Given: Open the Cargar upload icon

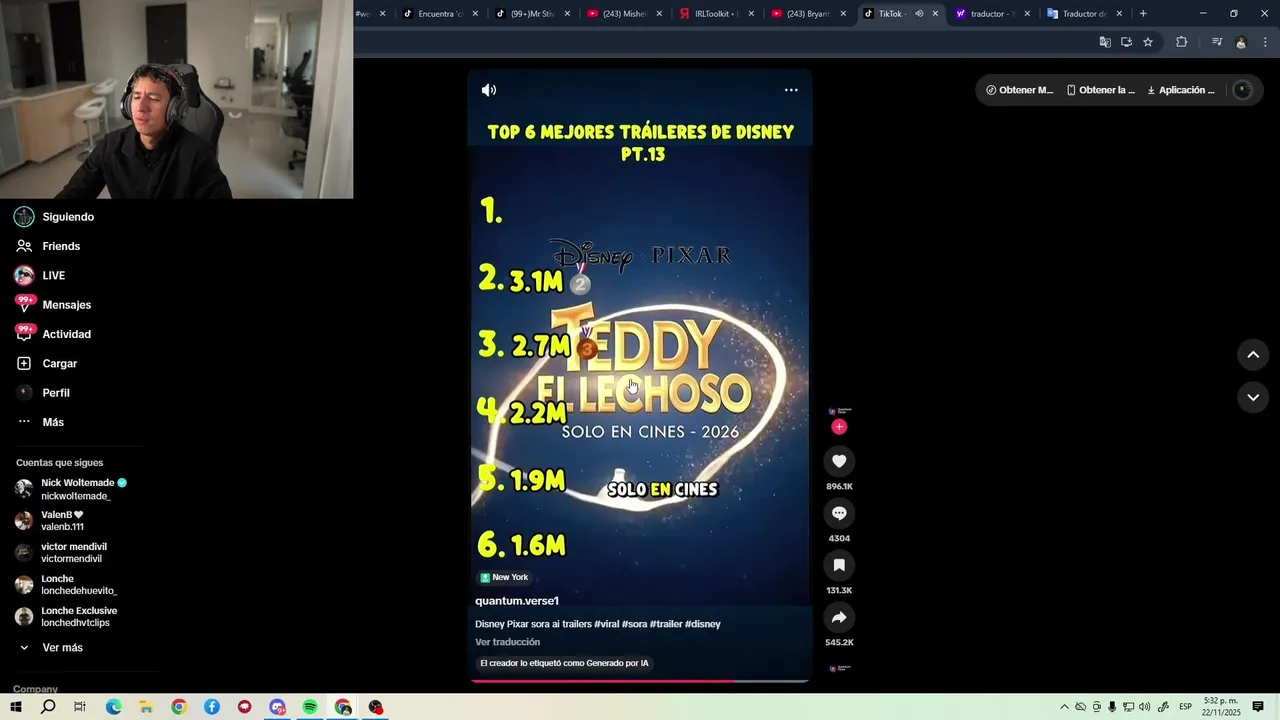Looking at the screenshot, I should (x=24, y=363).
